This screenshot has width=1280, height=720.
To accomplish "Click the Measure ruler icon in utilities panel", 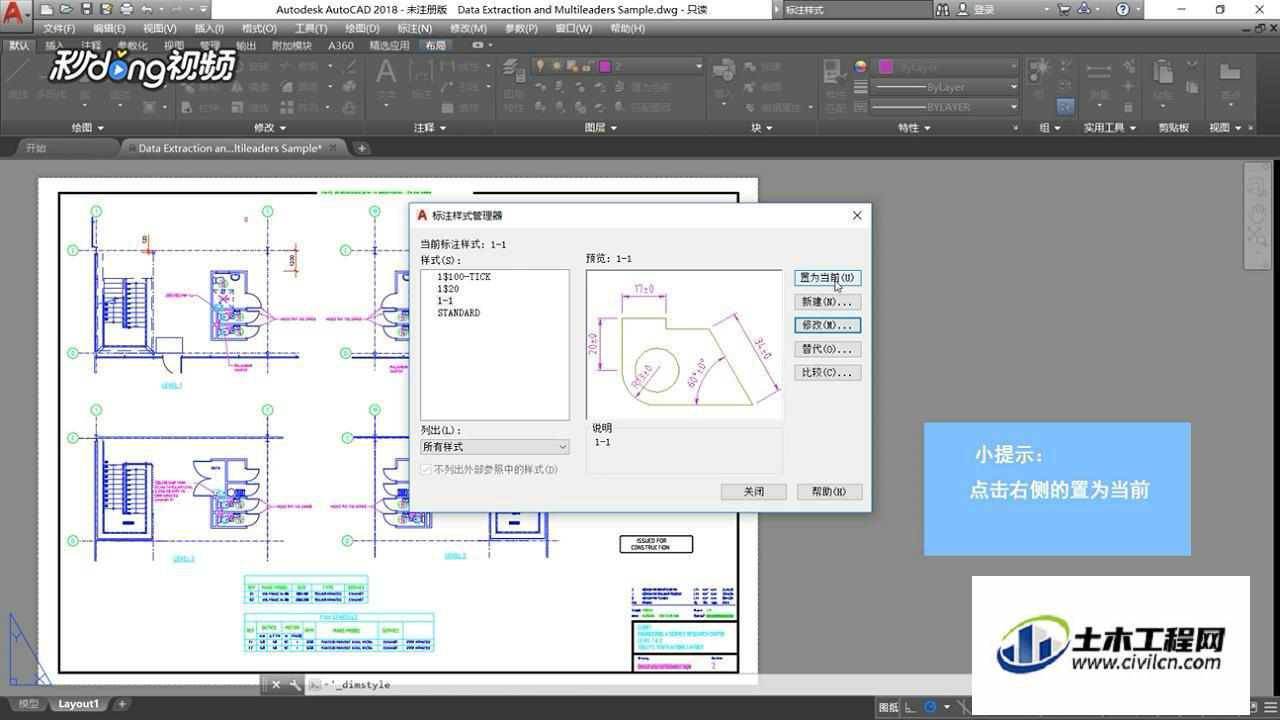I will [1098, 72].
